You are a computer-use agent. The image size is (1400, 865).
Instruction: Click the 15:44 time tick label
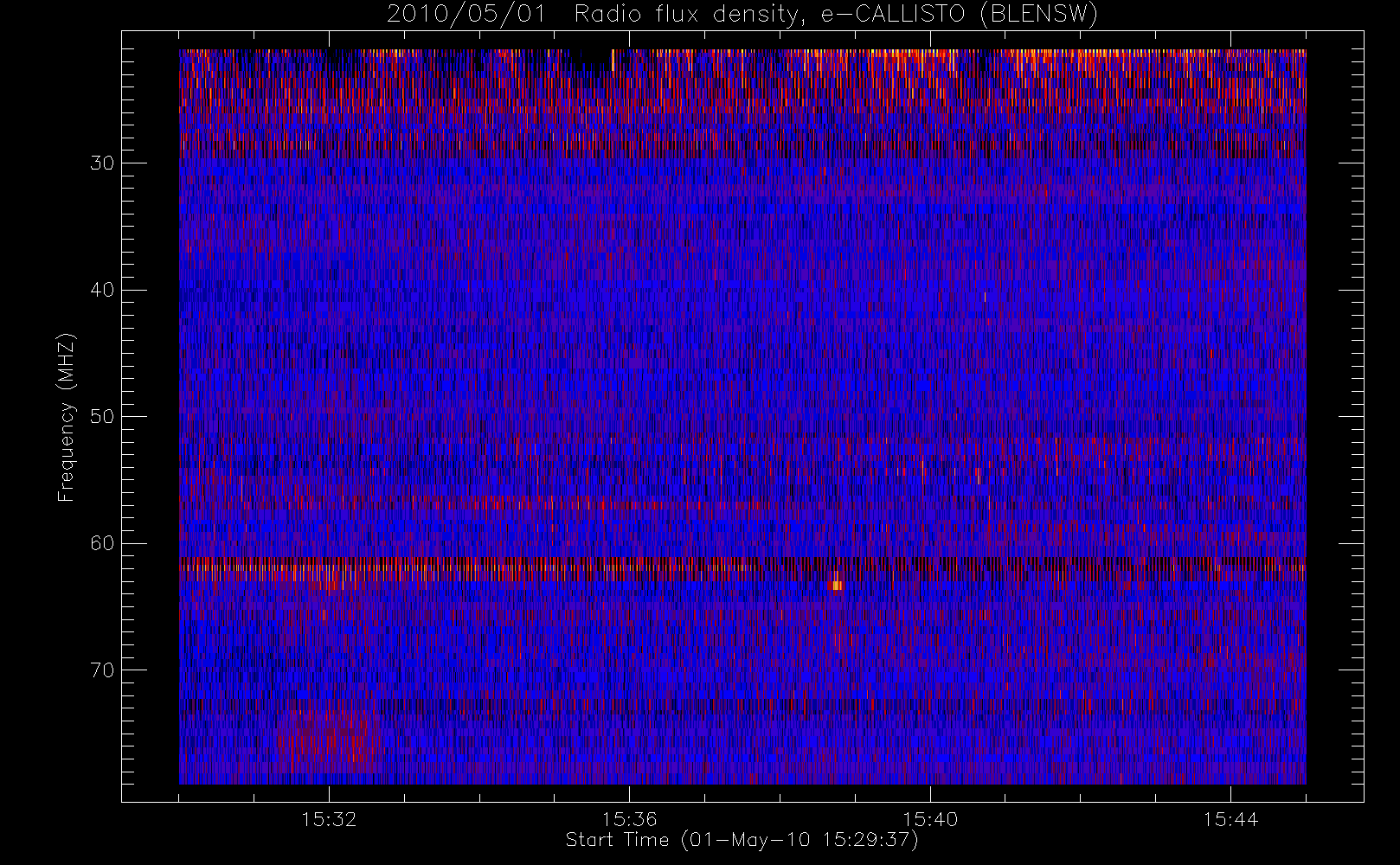[1230, 819]
